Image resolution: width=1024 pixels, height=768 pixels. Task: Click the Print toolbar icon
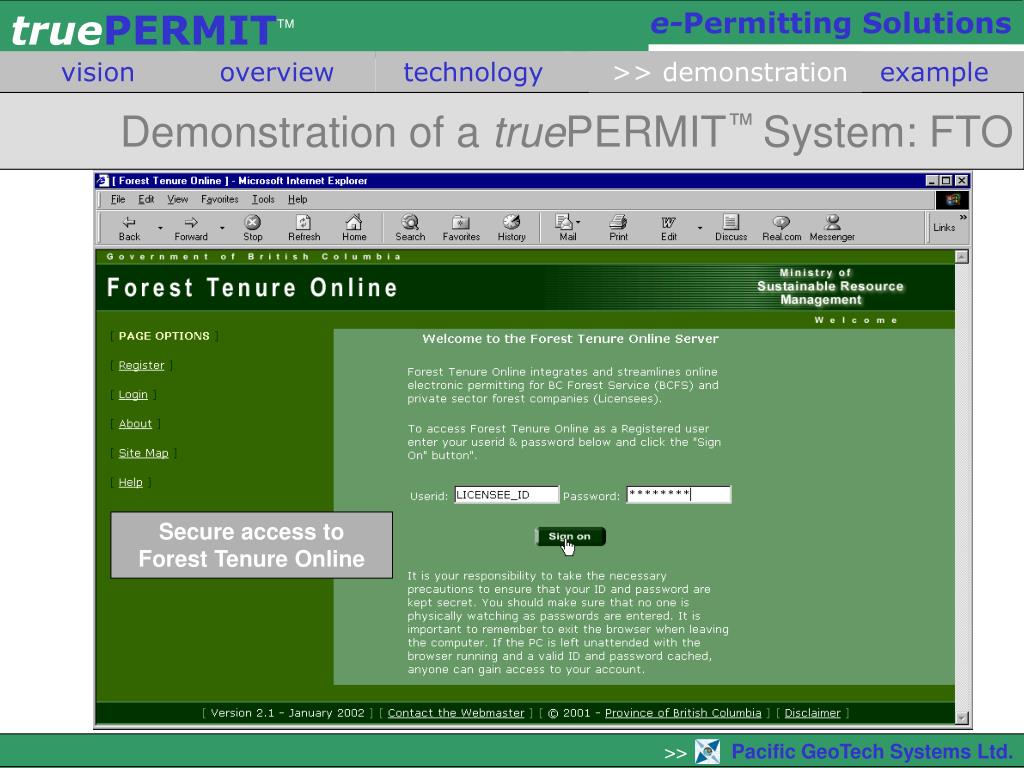[618, 222]
